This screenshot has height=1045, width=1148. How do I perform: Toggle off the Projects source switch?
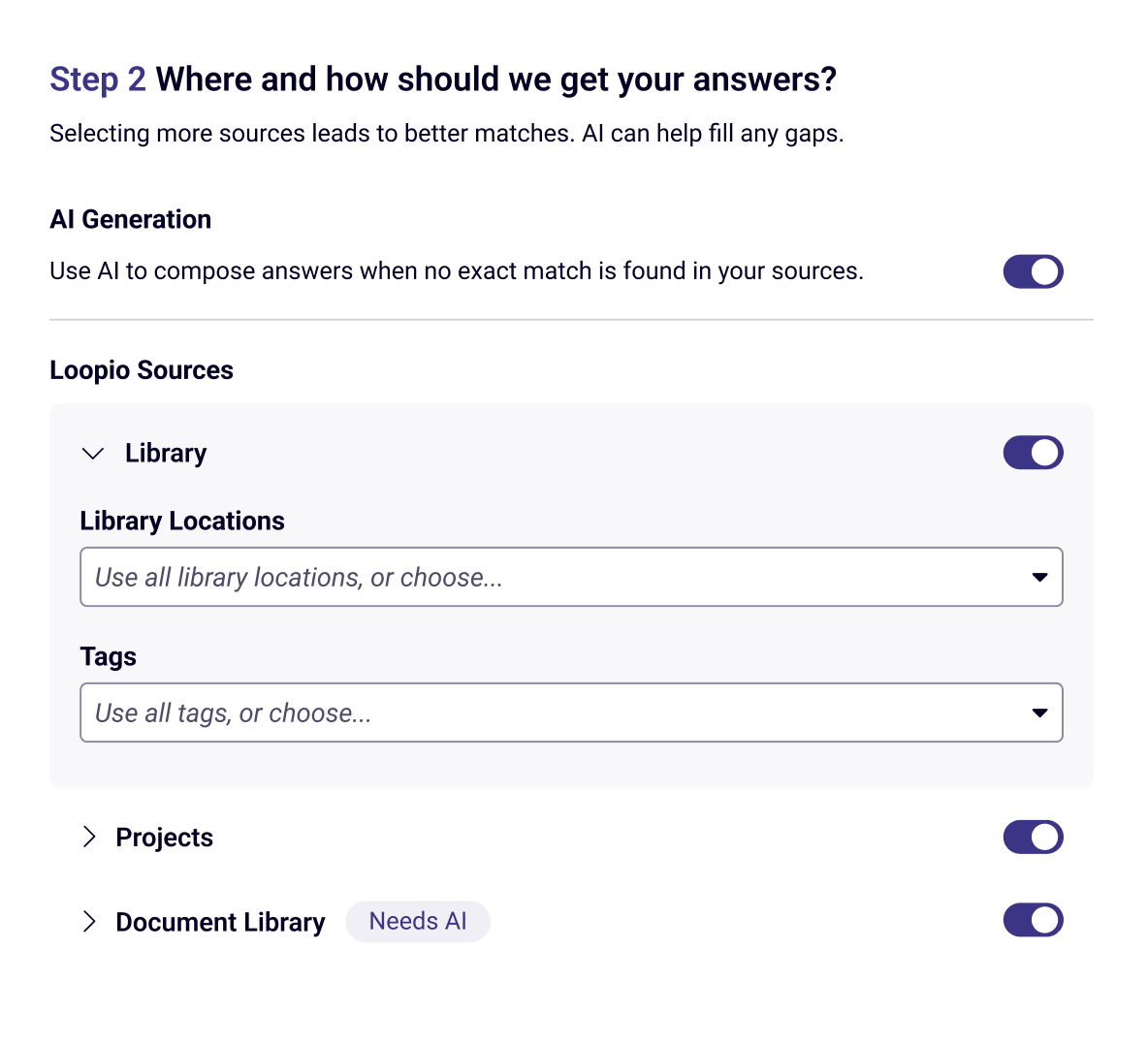pos(1033,837)
